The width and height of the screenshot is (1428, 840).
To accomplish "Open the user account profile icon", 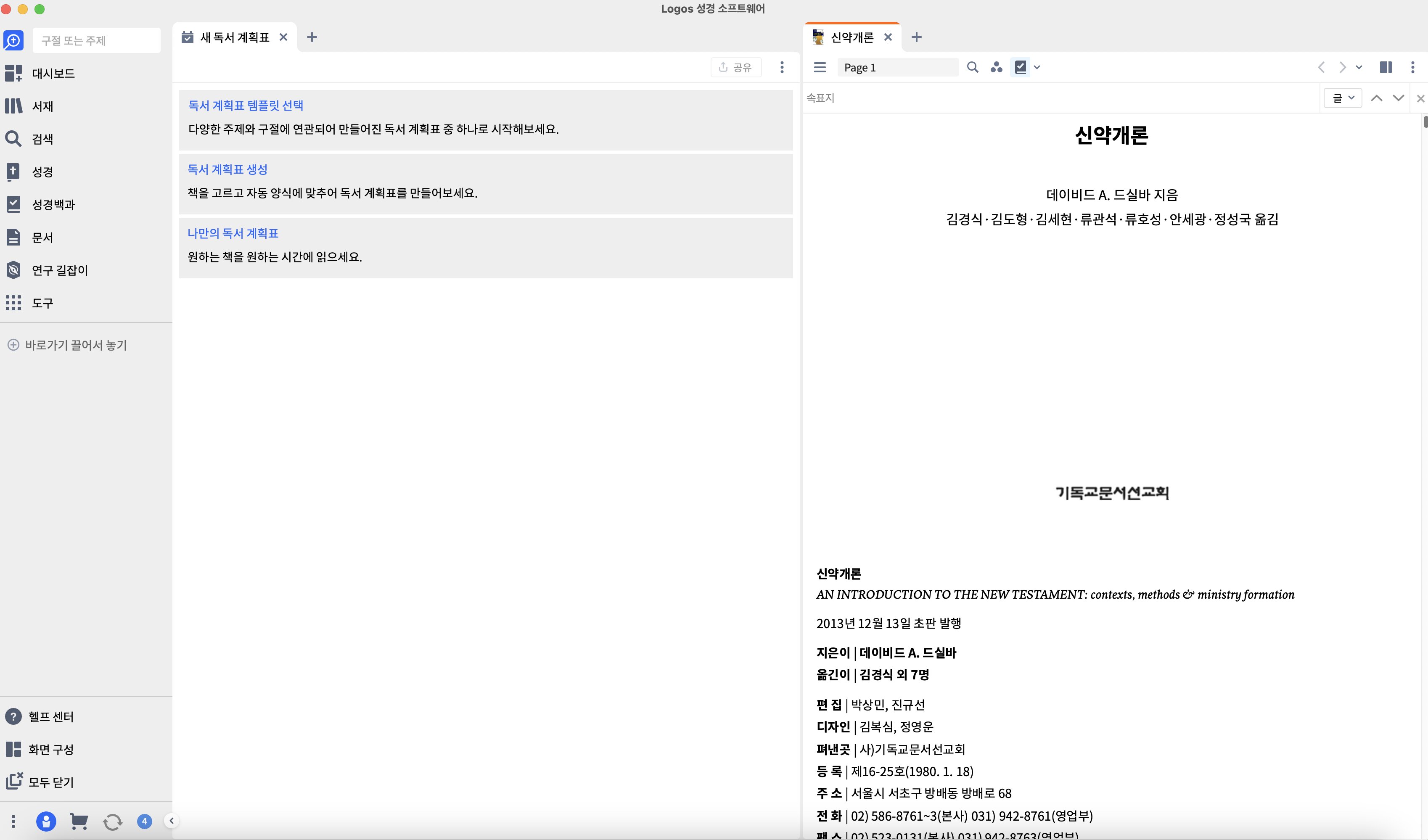I will [46, 821].
